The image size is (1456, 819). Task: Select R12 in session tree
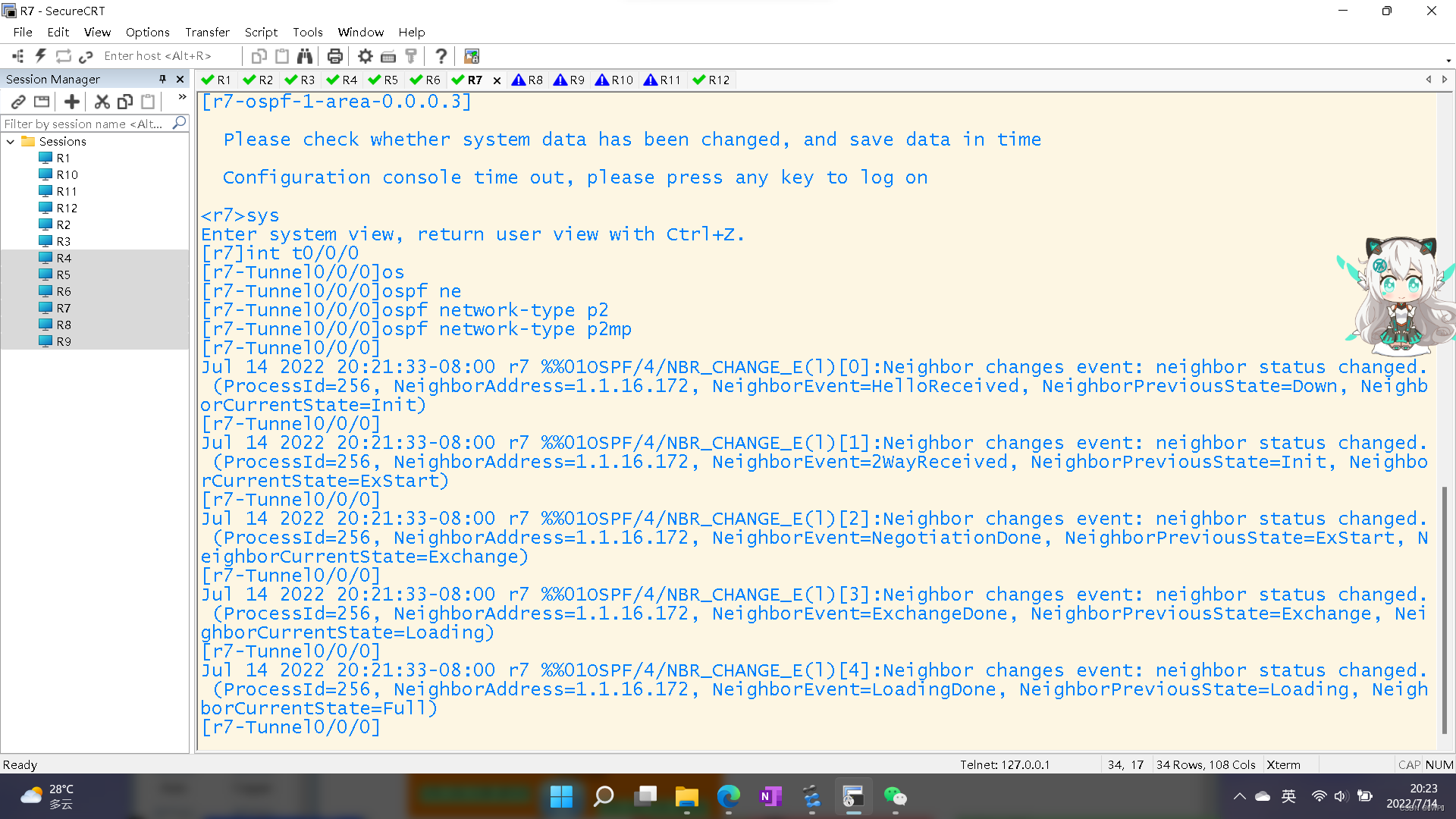[67, 209]
